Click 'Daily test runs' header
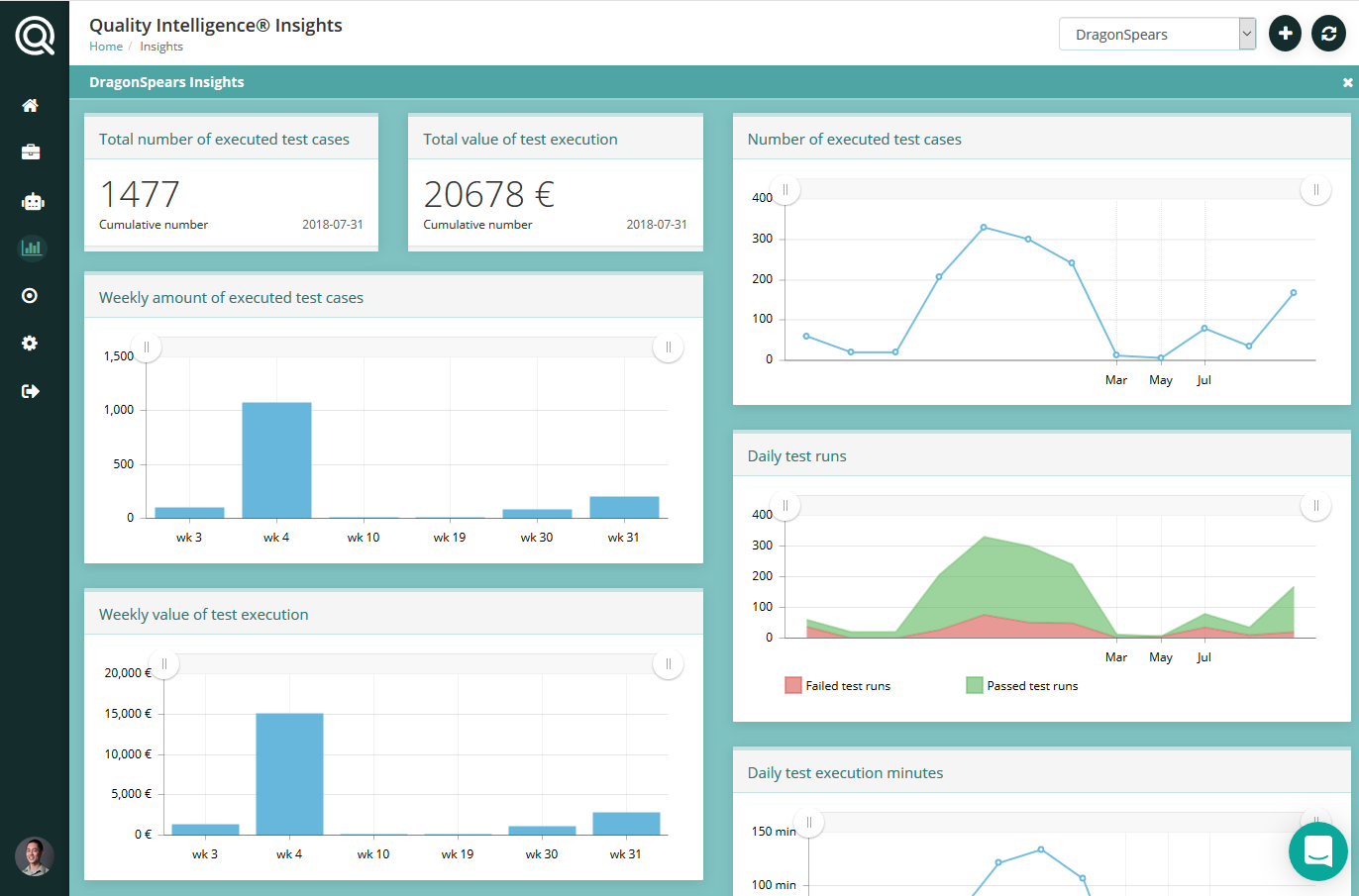This screenshot has width=1359, height=896. [x=796, y=456]
